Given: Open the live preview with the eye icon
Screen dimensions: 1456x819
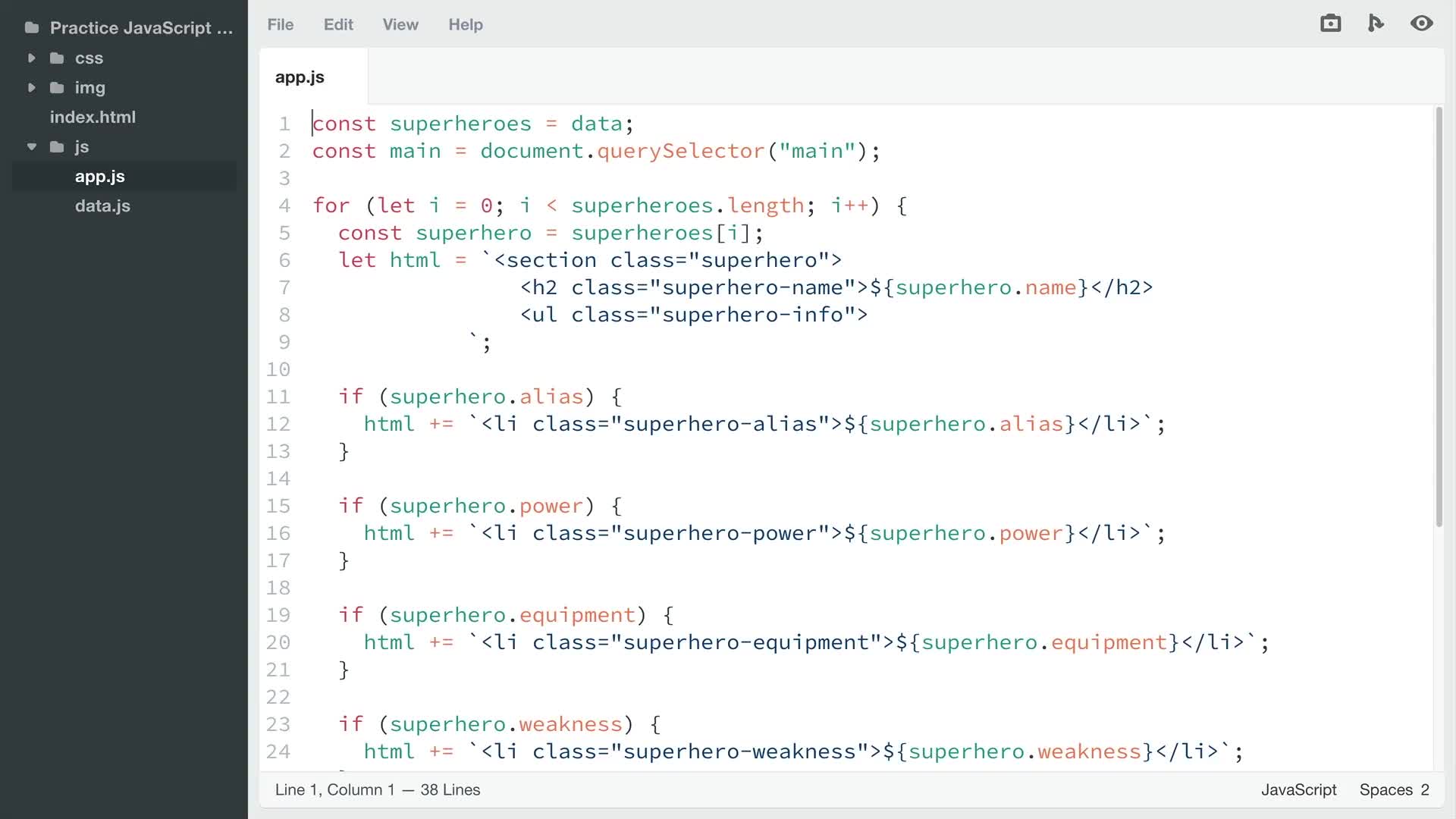Looking at the screenshot, I should point(1422,24).
